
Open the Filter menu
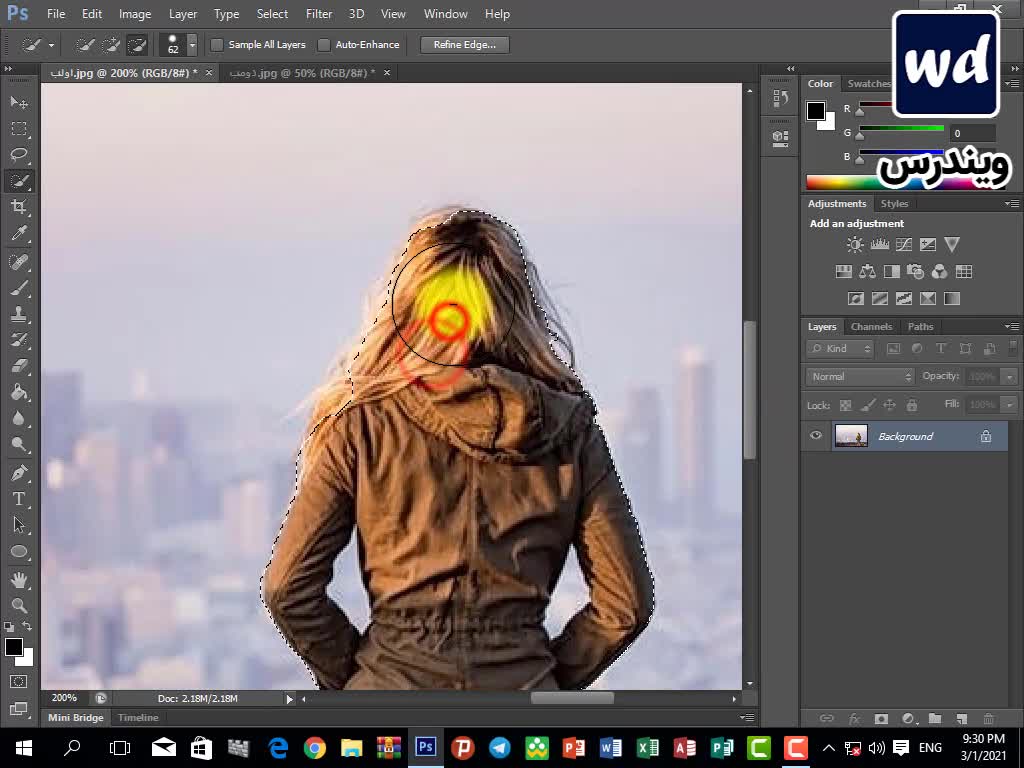(x=319, y=14)
